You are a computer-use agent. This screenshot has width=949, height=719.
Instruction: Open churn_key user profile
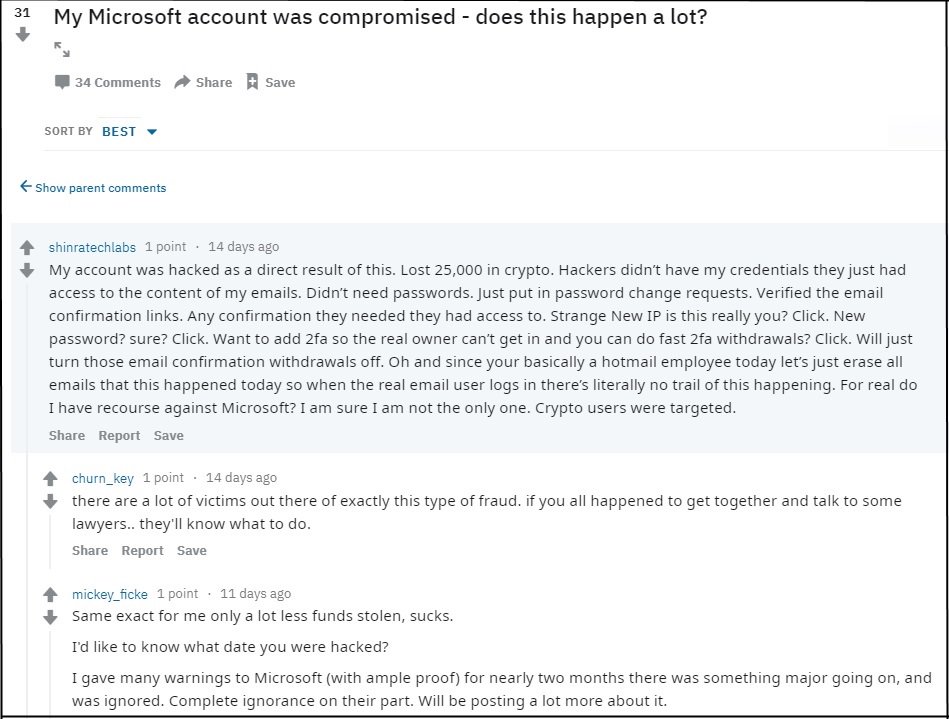pos(102,478)
